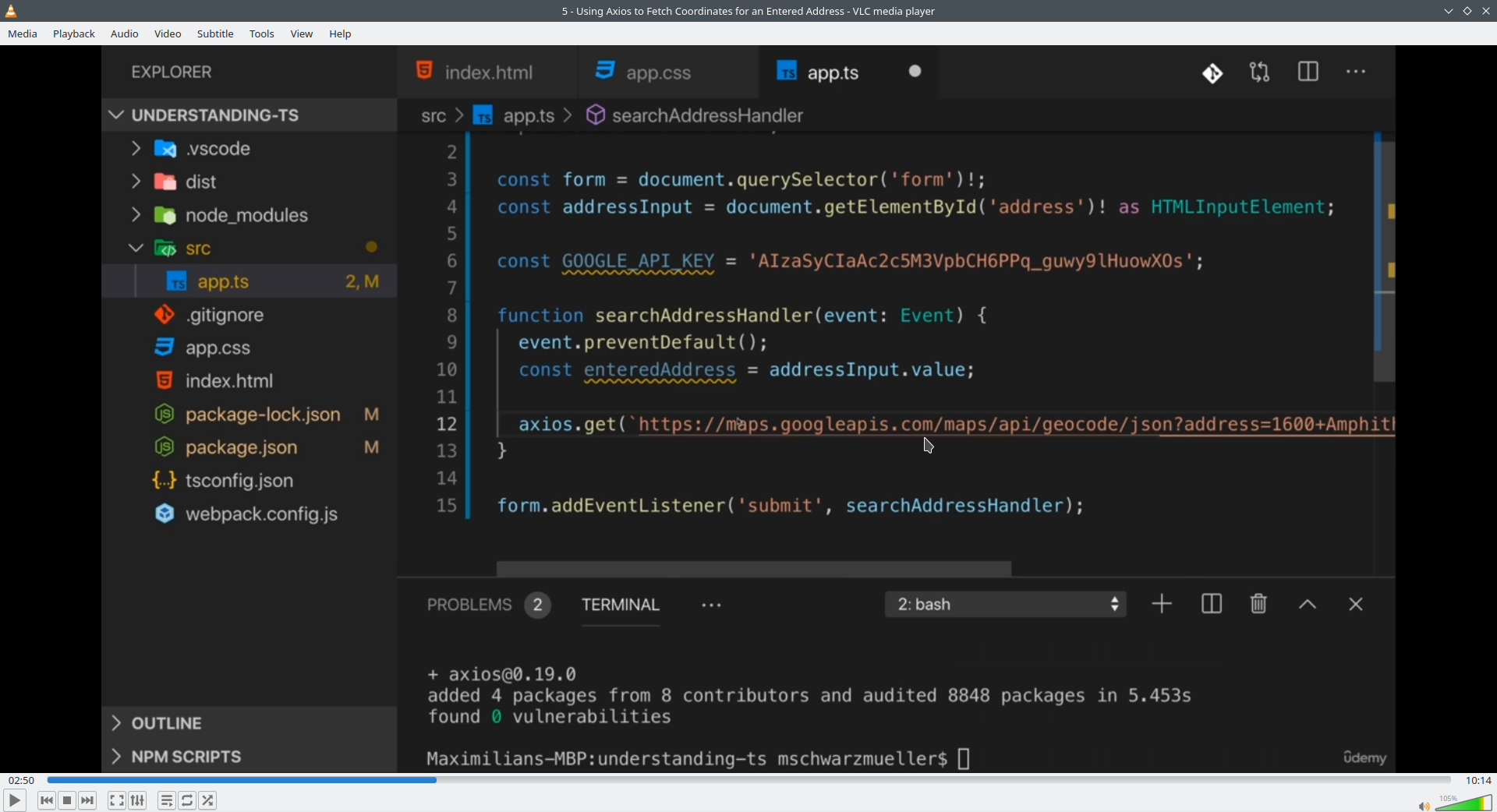
Task: Adjust the volume slider
Action: [1463, 803]
